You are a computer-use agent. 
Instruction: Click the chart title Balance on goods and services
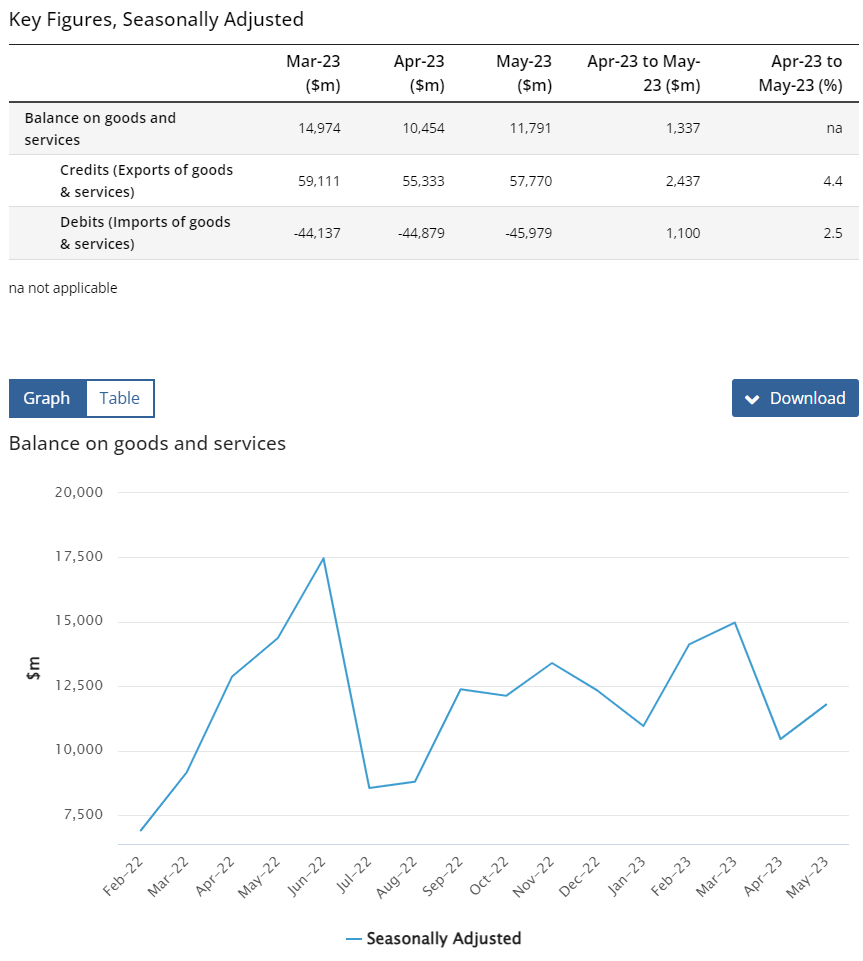(x=148, y=443)
